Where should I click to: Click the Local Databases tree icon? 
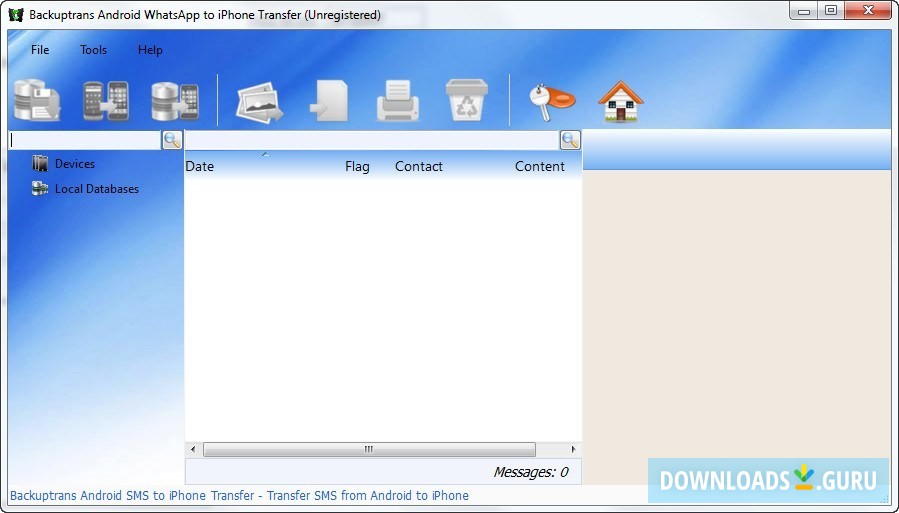click(40, 189)
